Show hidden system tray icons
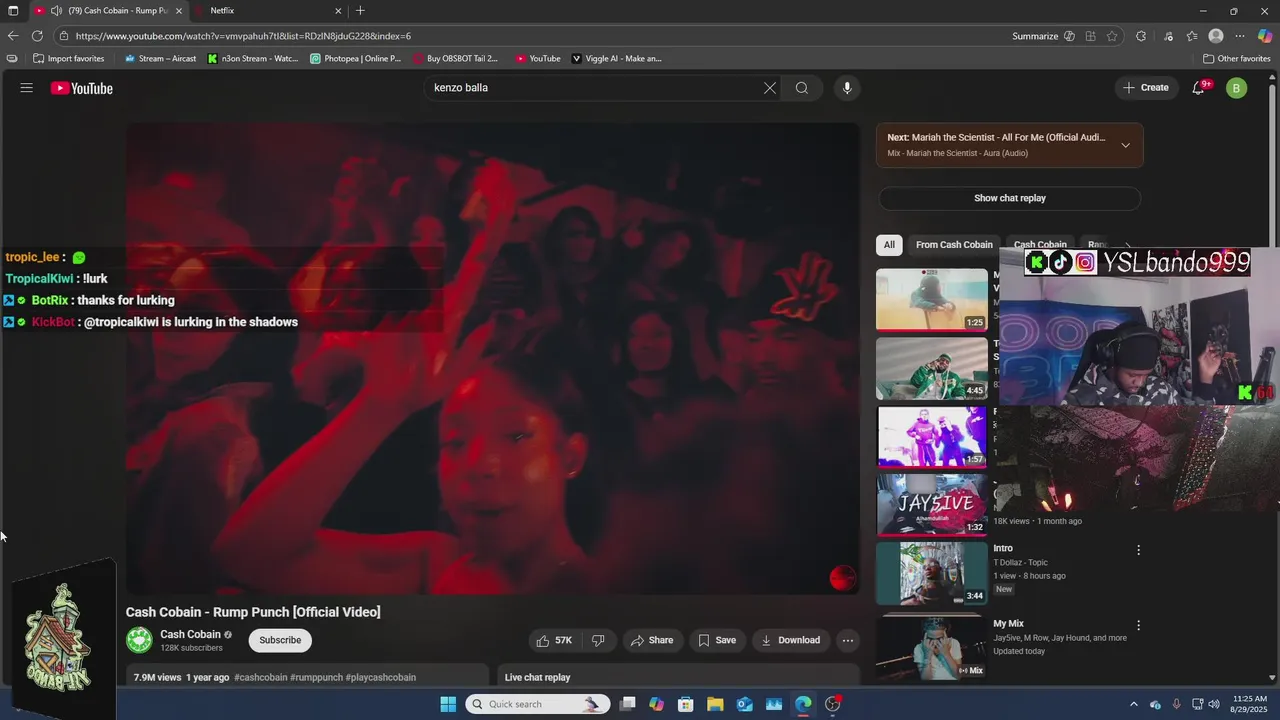 click(x=1133, y=704)
